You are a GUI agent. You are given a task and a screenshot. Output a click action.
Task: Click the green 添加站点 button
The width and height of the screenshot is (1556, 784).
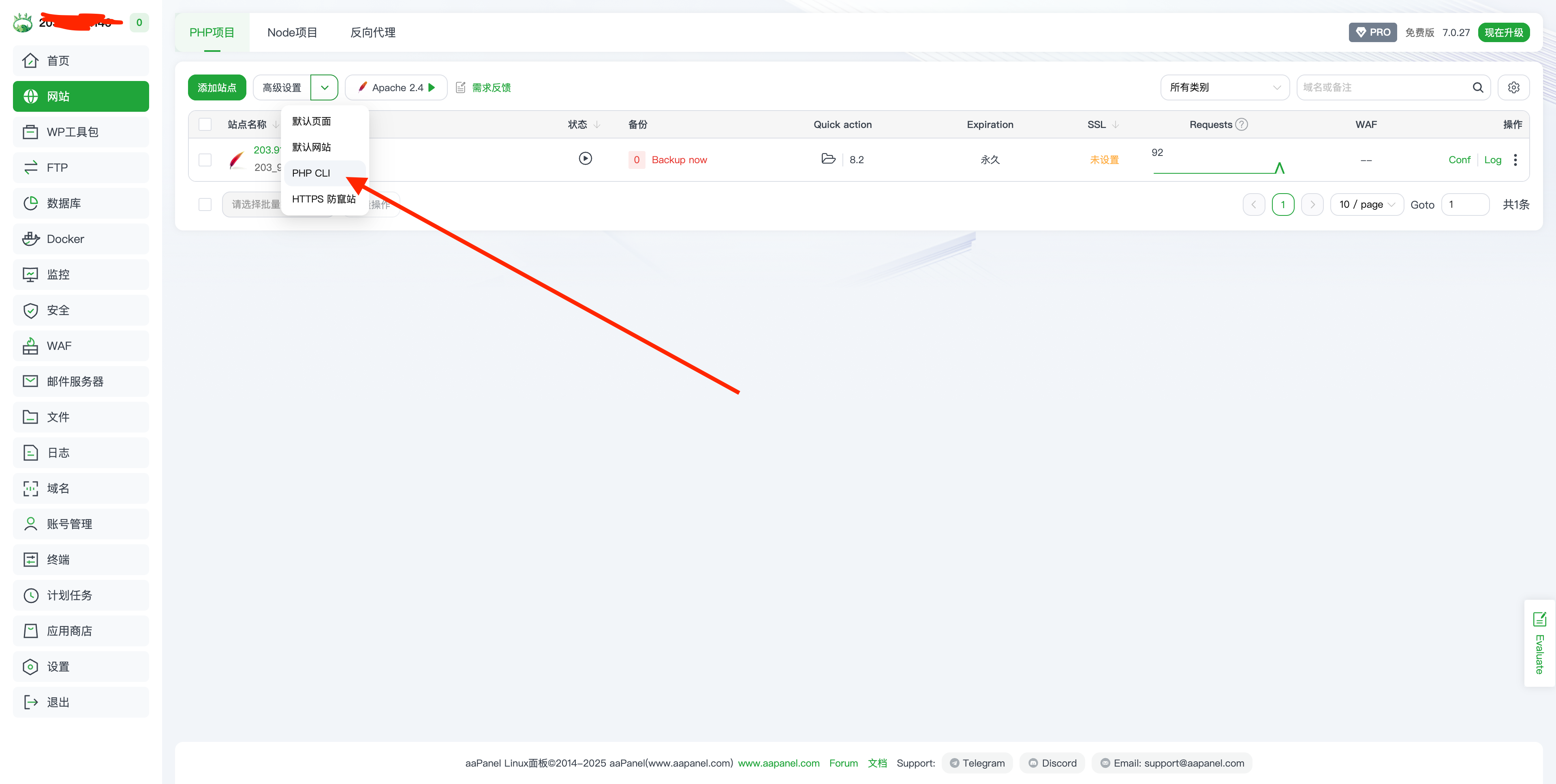[217, 87]
